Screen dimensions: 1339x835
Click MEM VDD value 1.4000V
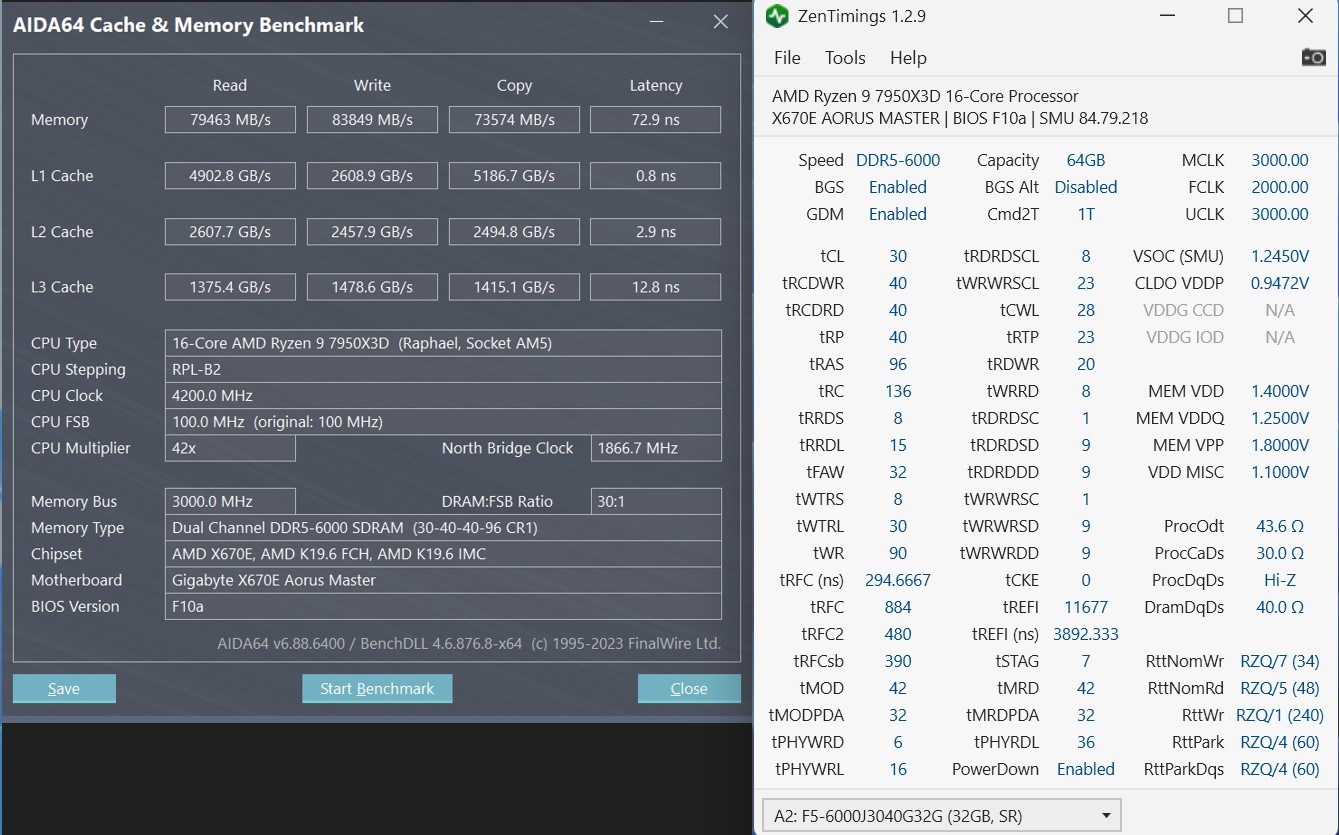click(1280, 391)
